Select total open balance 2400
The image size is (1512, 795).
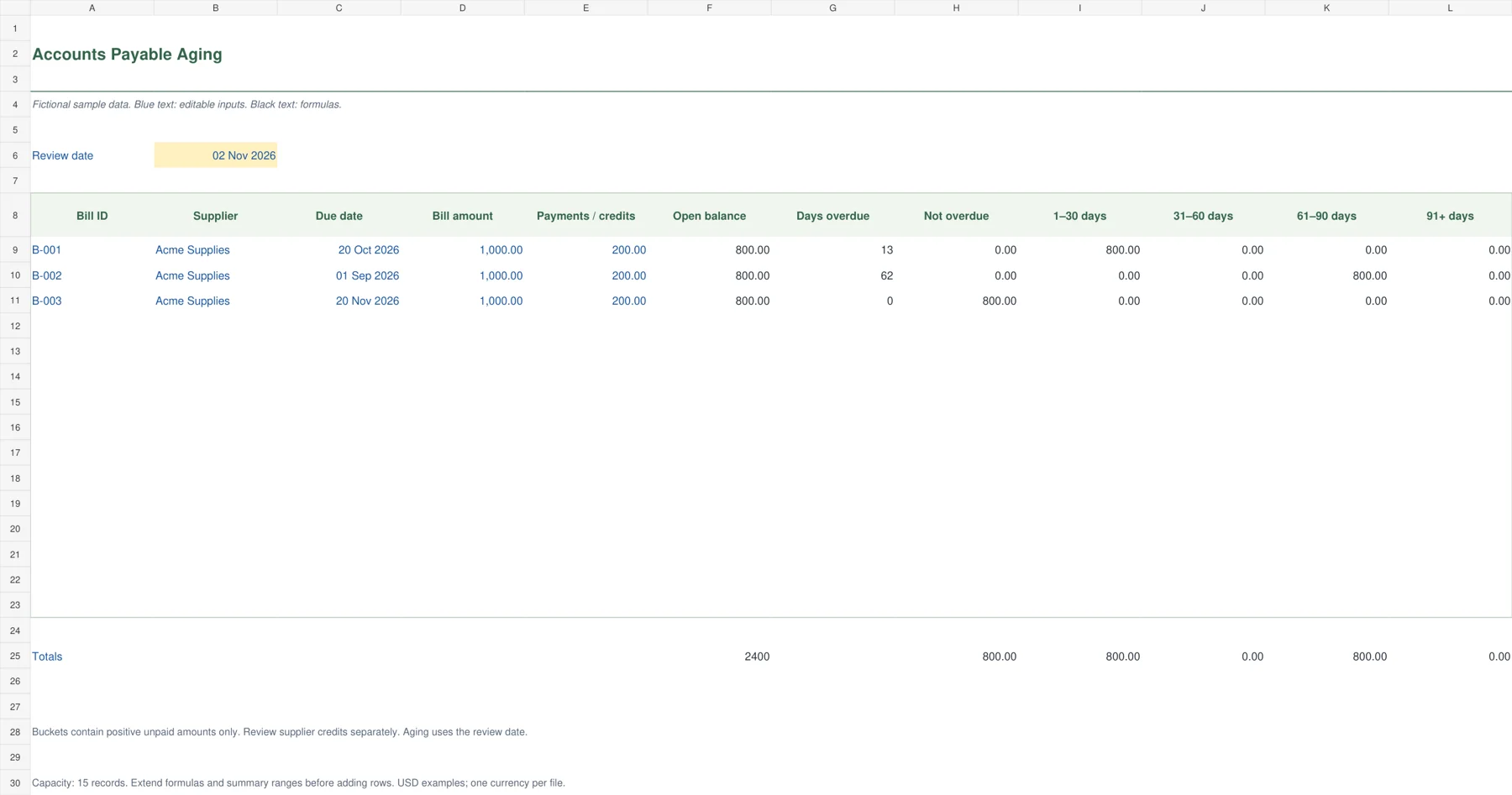coord(709,656)
